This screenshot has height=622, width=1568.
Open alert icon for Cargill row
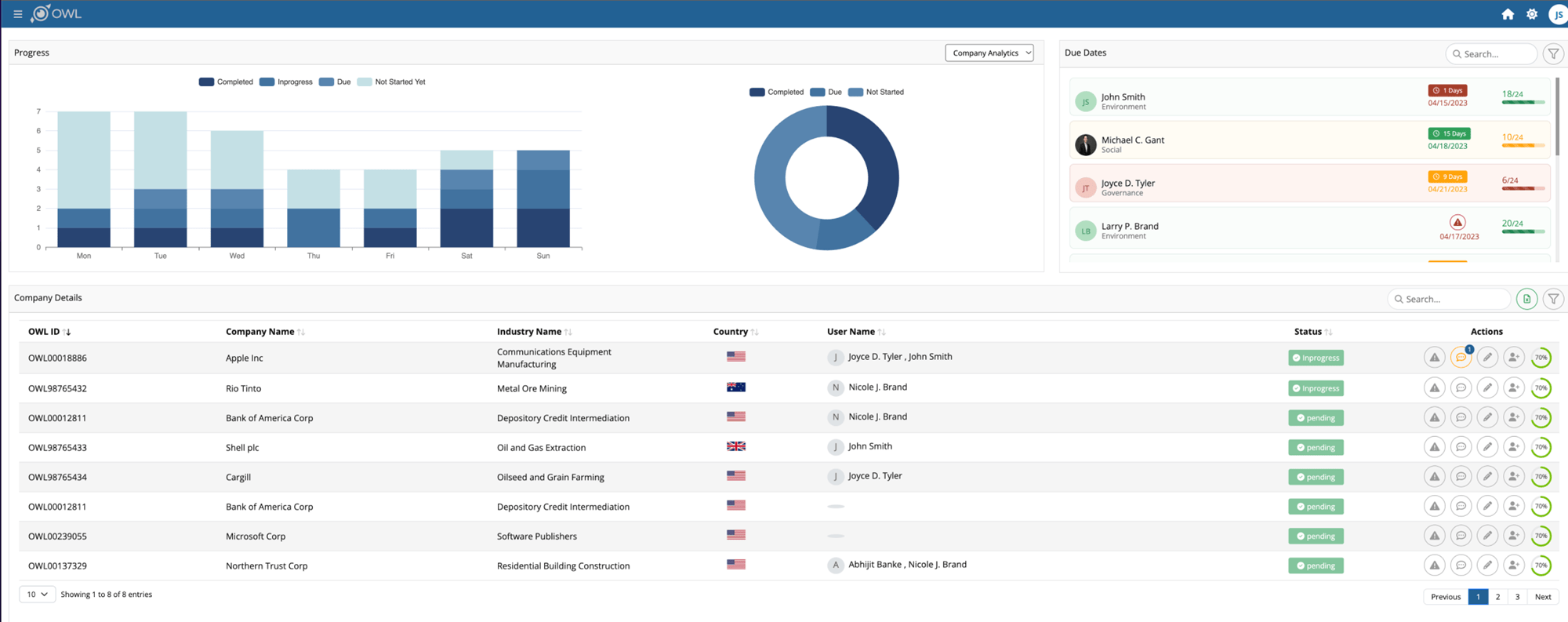point(1435,476)
